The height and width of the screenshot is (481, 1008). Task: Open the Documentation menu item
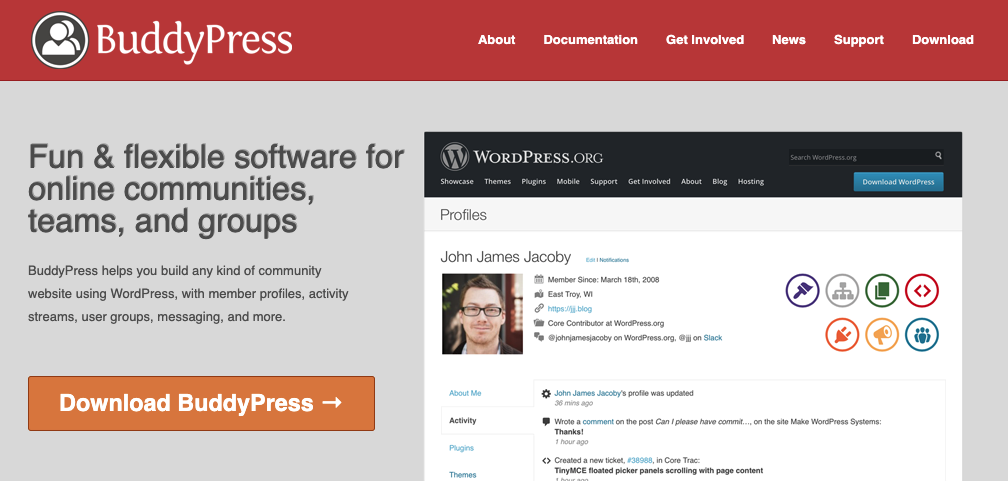point(590,40)
